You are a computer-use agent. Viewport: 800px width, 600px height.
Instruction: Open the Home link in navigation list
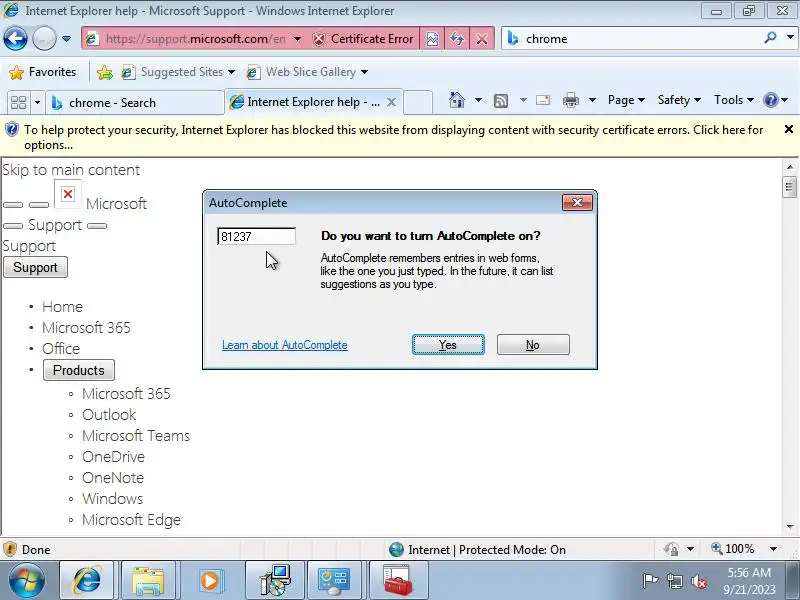point(62,307)
